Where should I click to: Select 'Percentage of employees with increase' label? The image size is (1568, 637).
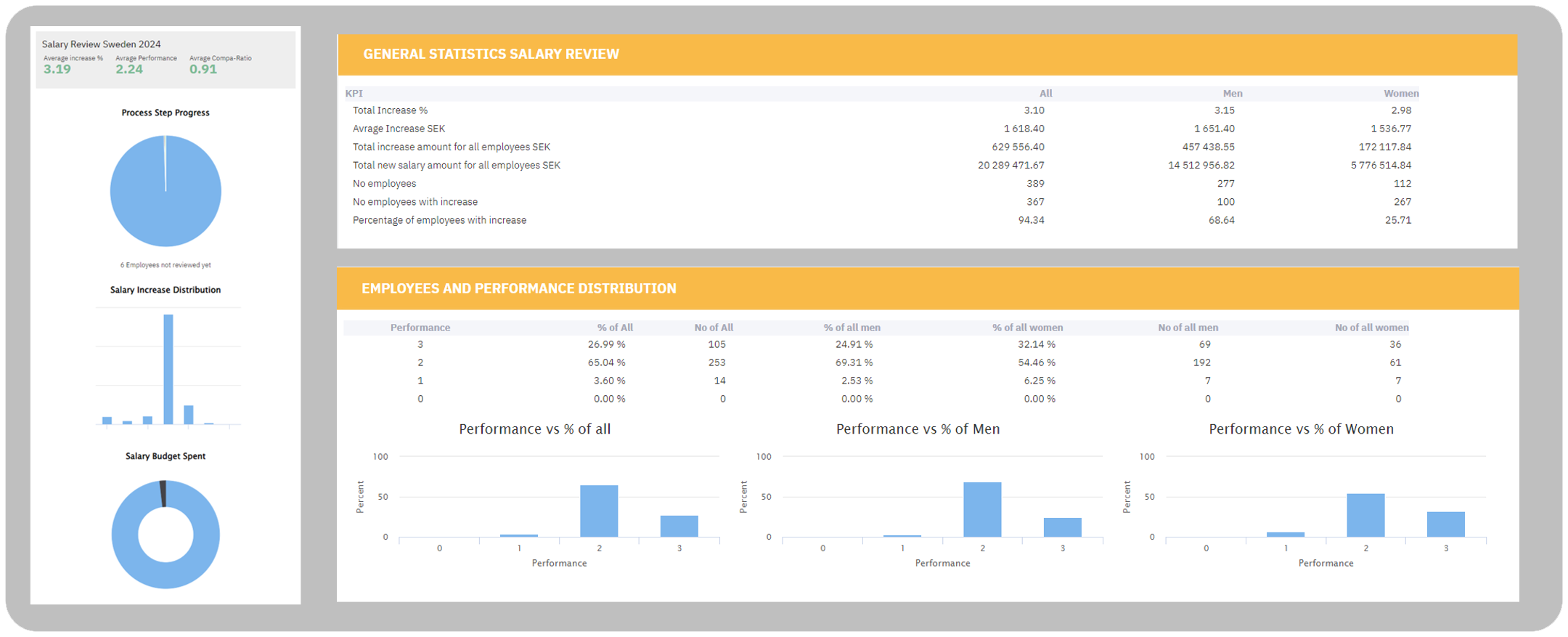pyautogui.click(x=439, y=220)
